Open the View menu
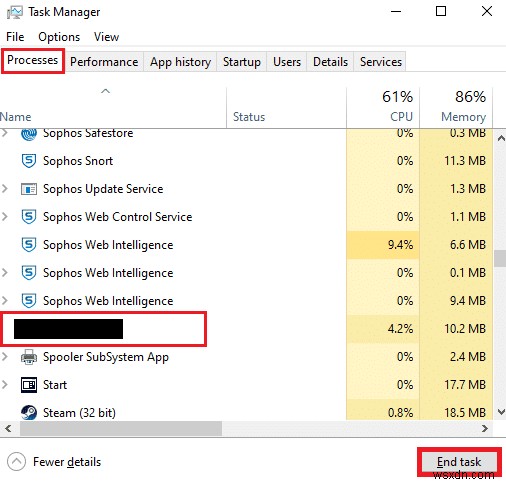Viewport: 506px width, 485px height. [x=106, y=37]
